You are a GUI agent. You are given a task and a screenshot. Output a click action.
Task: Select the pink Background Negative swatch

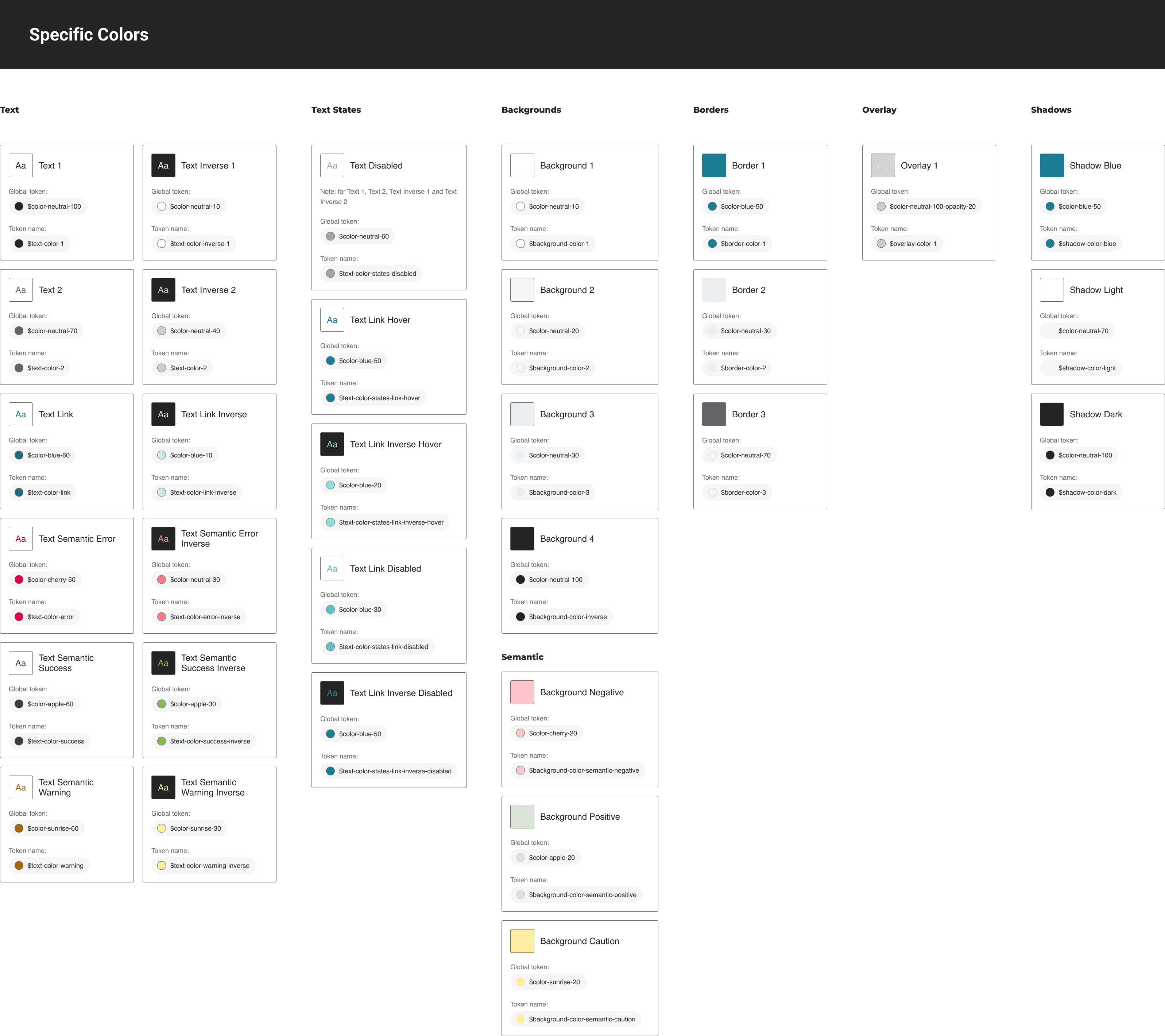tap(522, 692)
